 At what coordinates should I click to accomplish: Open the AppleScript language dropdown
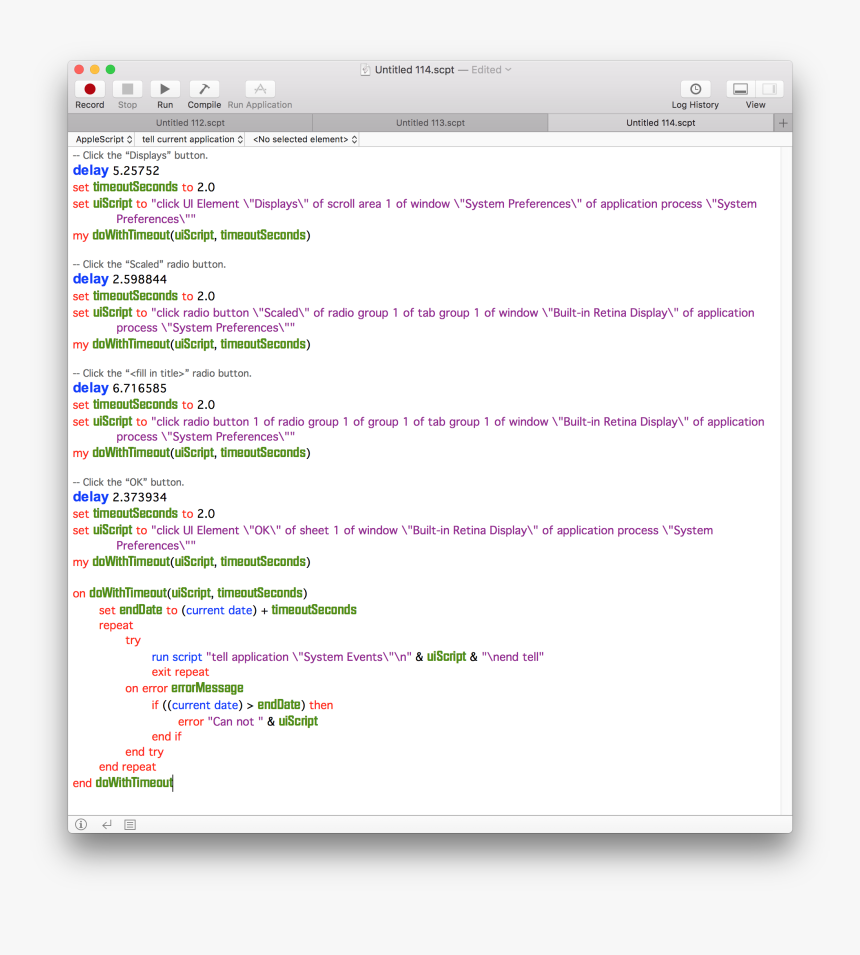tap(101, 139)
